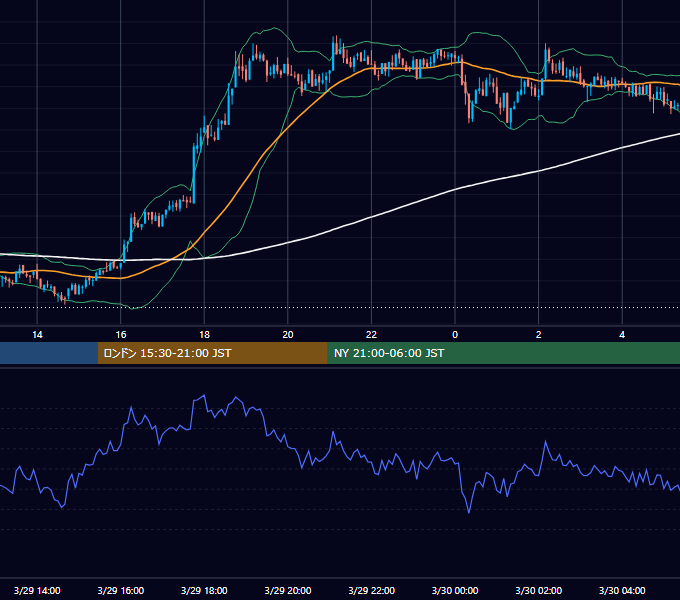Click the 3/29 18:00 label on indicator axis
The image size is (680, 600).
(x=204, y=590)
